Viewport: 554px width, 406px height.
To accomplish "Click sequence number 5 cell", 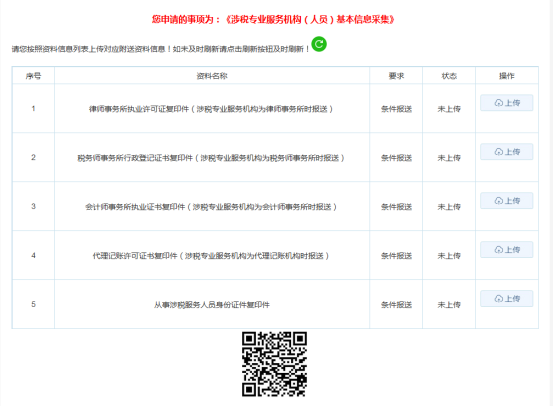I will [33, 304].
